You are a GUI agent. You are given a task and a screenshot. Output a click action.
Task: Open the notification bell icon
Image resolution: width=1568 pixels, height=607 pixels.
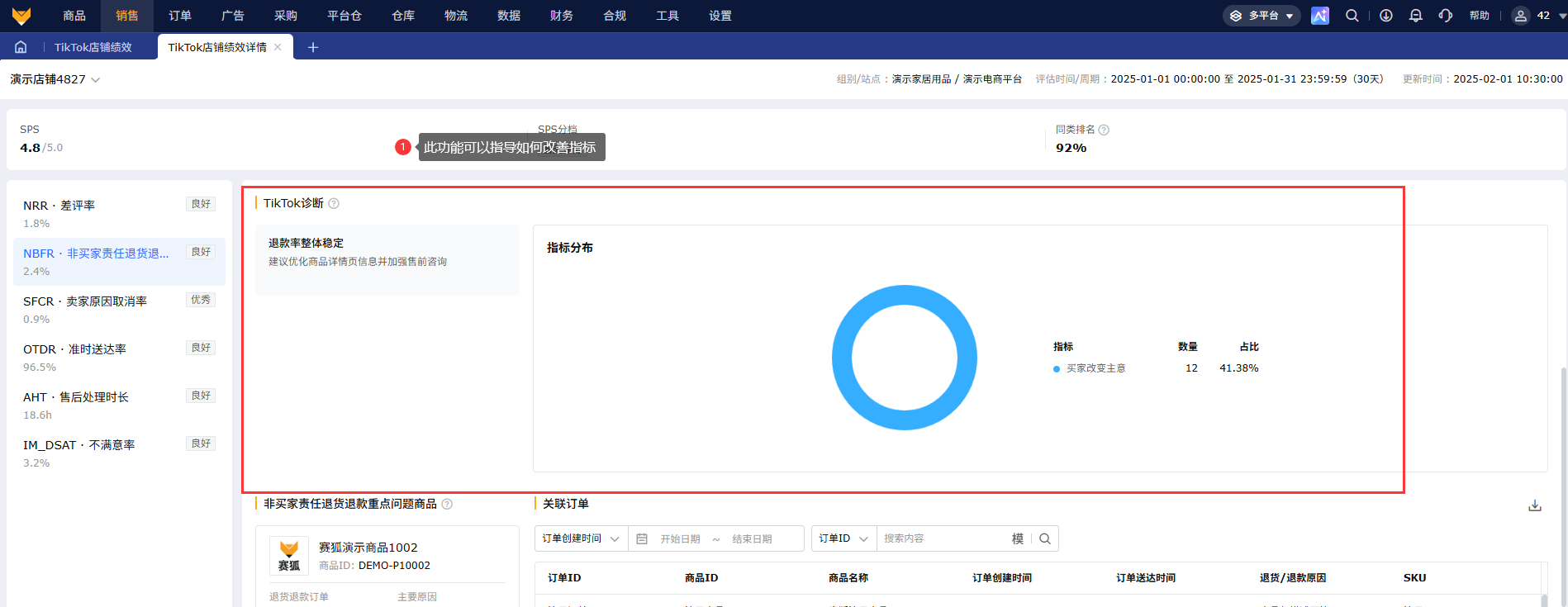[1416, 16]
